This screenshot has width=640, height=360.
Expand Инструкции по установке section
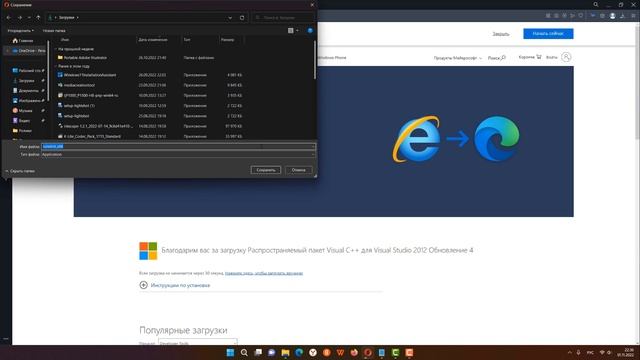(175, 285)
